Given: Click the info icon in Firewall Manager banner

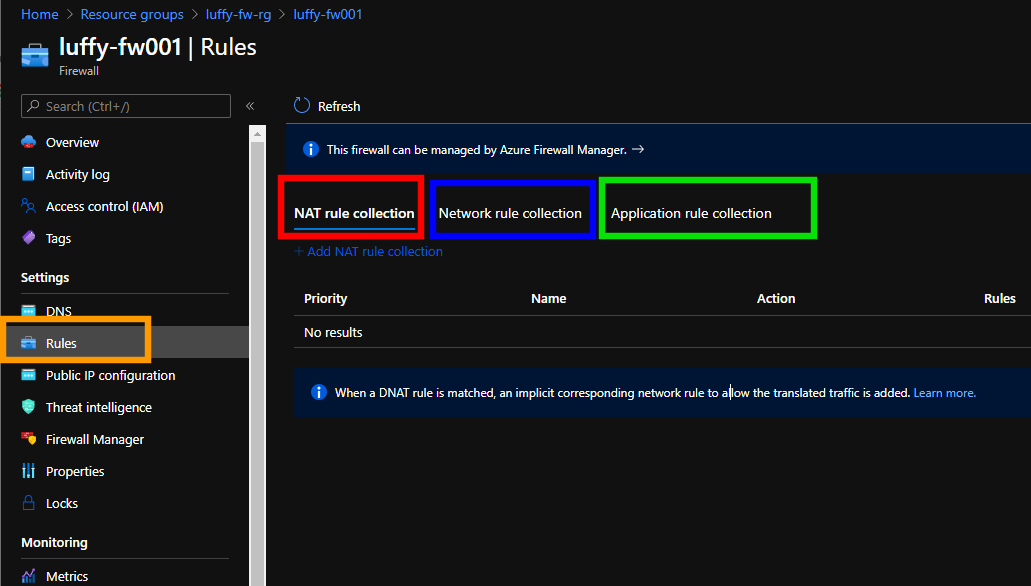Looking at the screenshot, I should [310, 149].
